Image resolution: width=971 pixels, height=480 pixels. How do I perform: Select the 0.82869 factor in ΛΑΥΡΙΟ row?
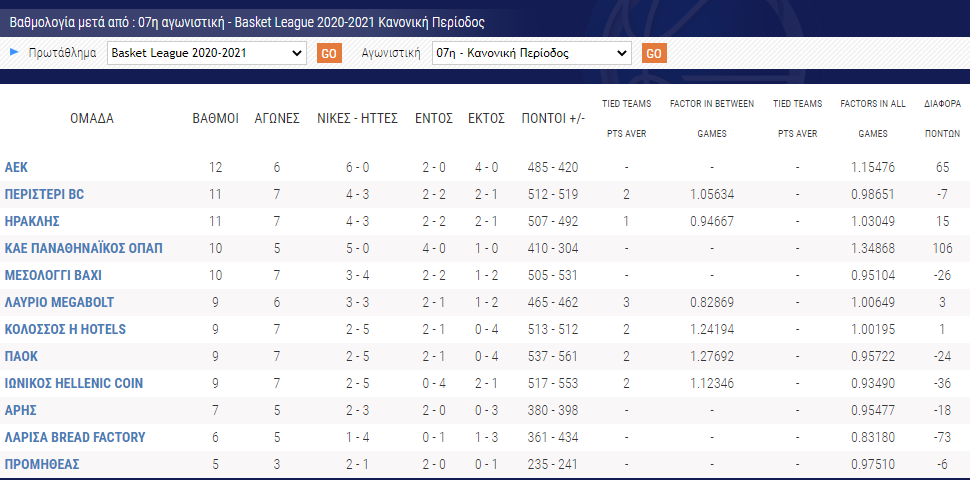[712, 302]
